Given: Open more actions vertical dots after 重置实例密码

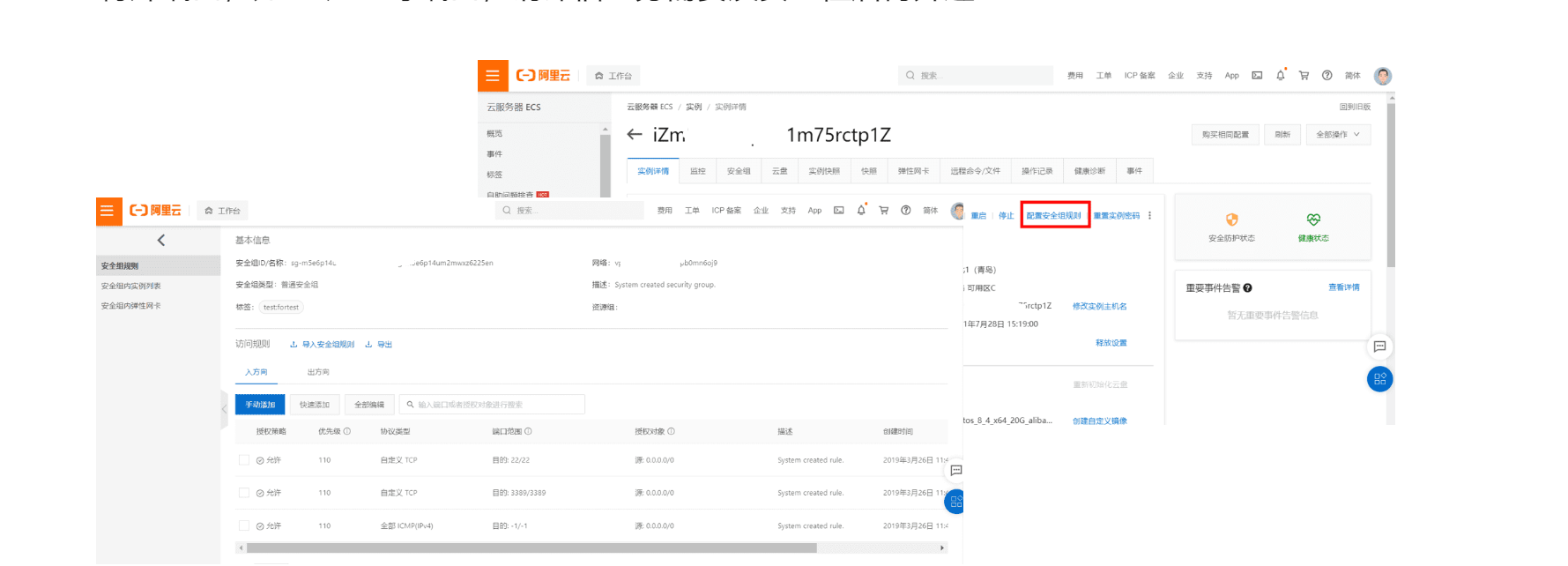Looking at the screenshot, I should 1149,216.
